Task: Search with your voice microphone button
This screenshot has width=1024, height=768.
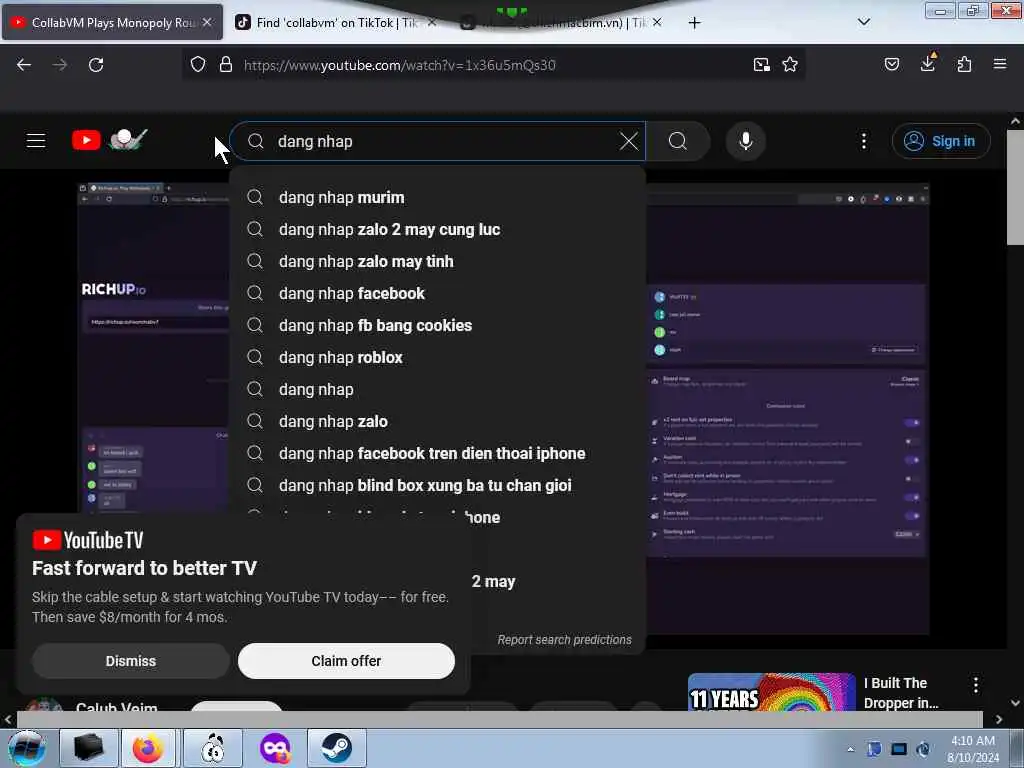Action: [746, 141]
